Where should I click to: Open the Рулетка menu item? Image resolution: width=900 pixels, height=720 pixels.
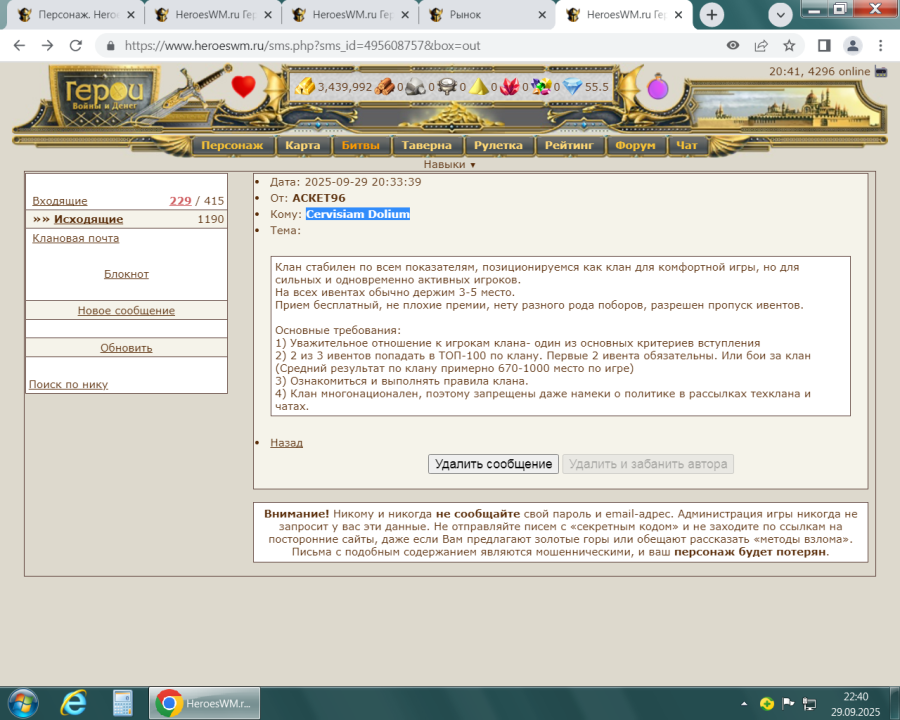click(x=498, y=145)
